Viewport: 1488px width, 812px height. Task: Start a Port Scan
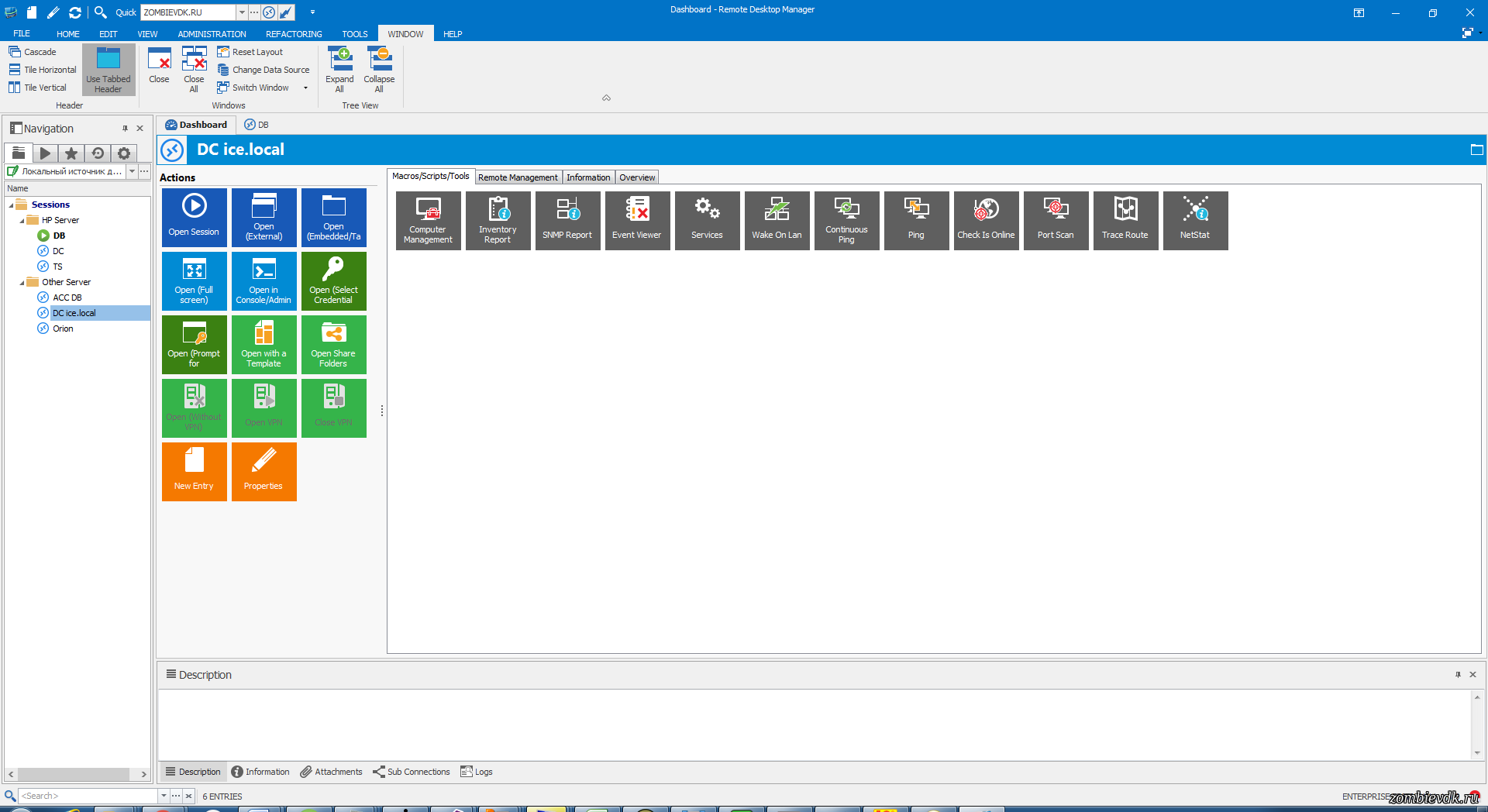tap(1056, 221)
